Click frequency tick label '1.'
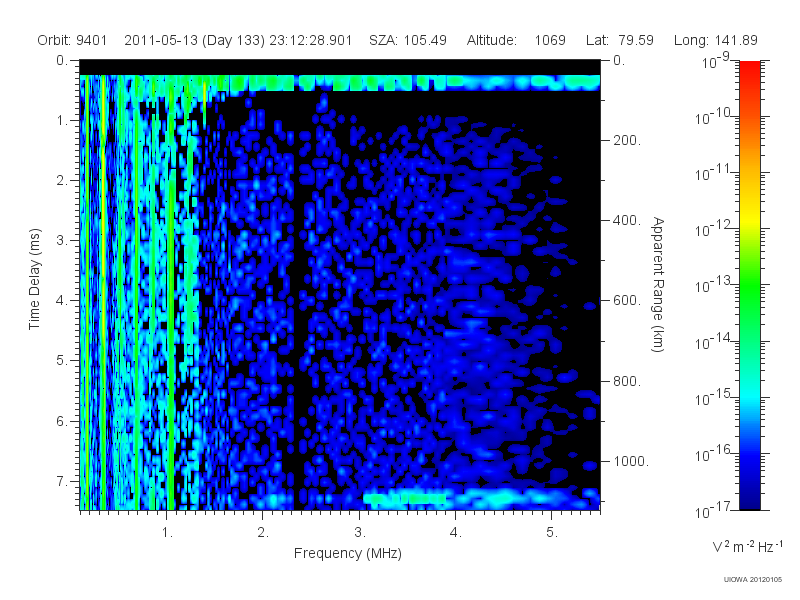Image resolution: width=800 pixels, height=600 pixels. [167, 533]
